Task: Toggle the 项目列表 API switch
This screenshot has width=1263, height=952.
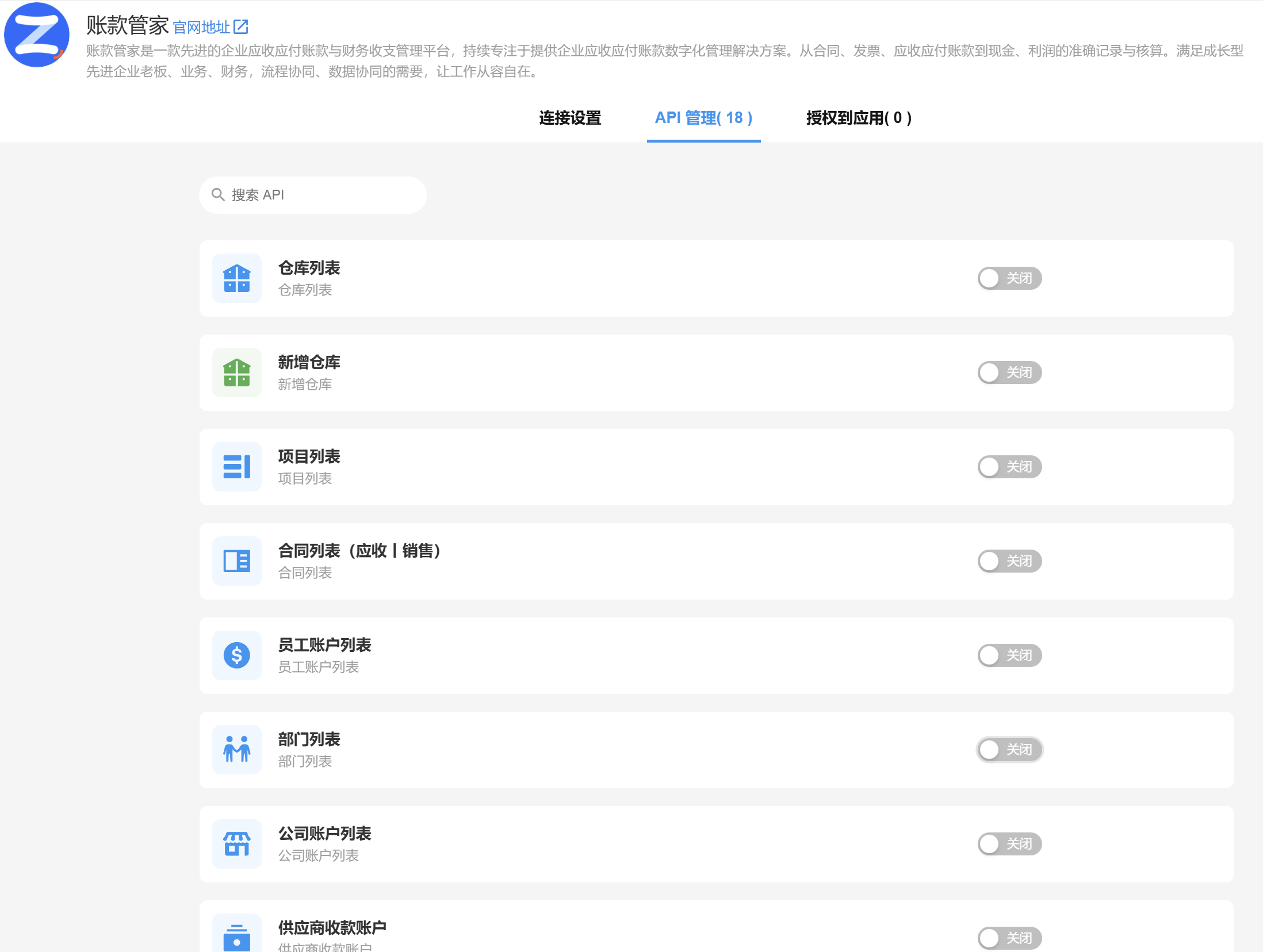Action: click(x=1010, y=467)
